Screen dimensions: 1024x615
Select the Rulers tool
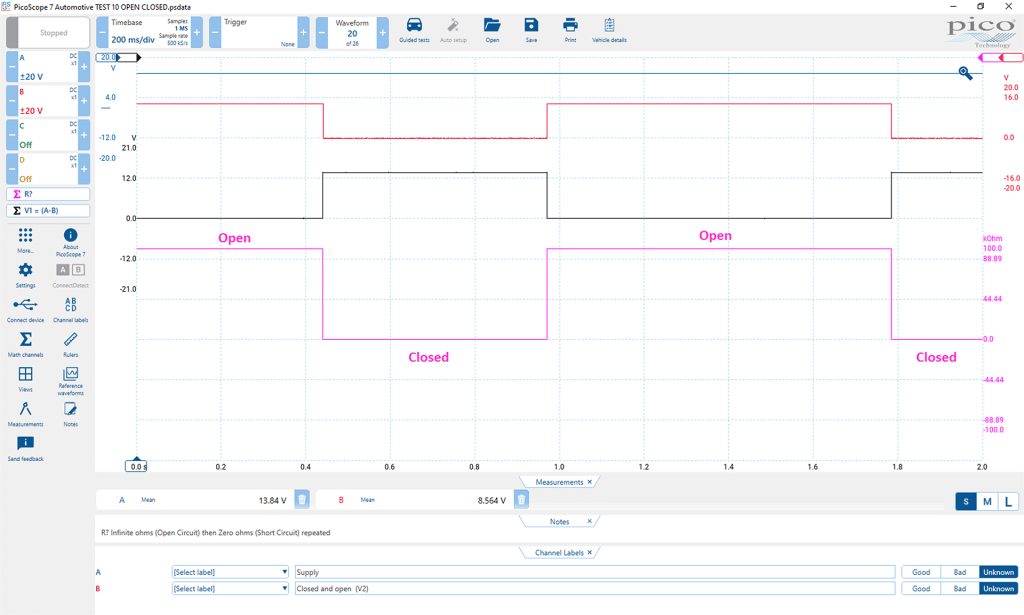coord(71,339)
